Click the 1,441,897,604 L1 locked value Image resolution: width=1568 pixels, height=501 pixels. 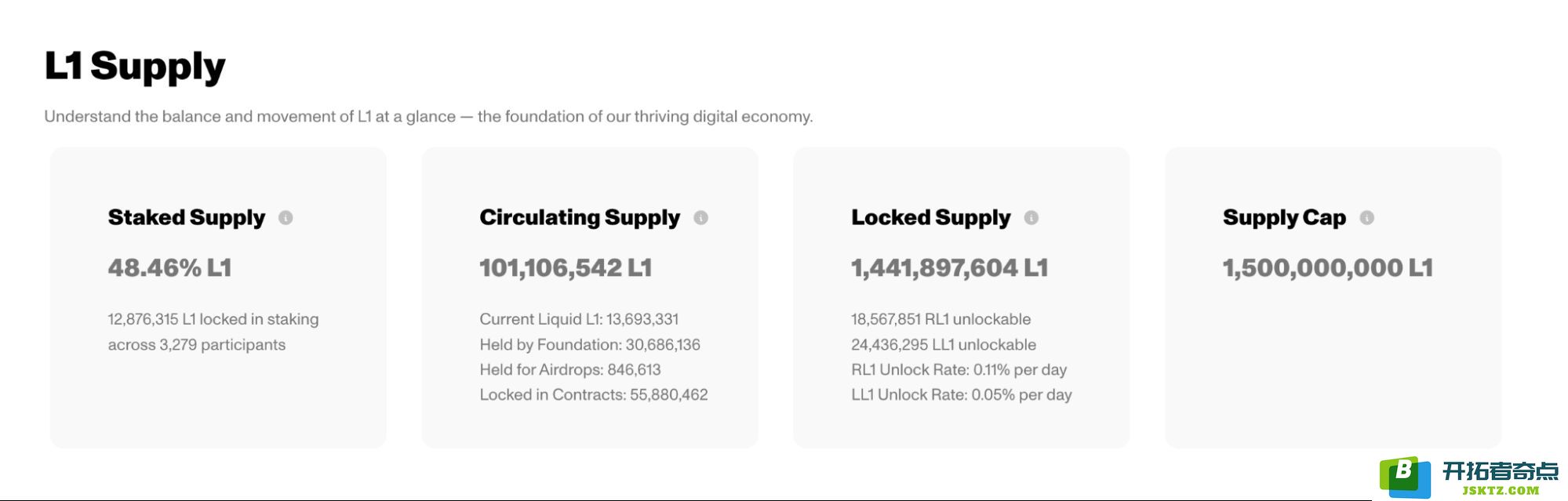[949, 268]
